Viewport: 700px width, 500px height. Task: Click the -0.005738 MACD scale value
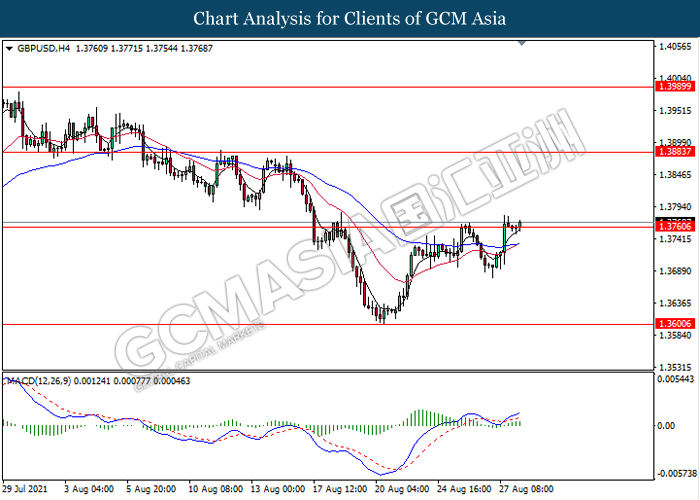[x=673, y=473]
